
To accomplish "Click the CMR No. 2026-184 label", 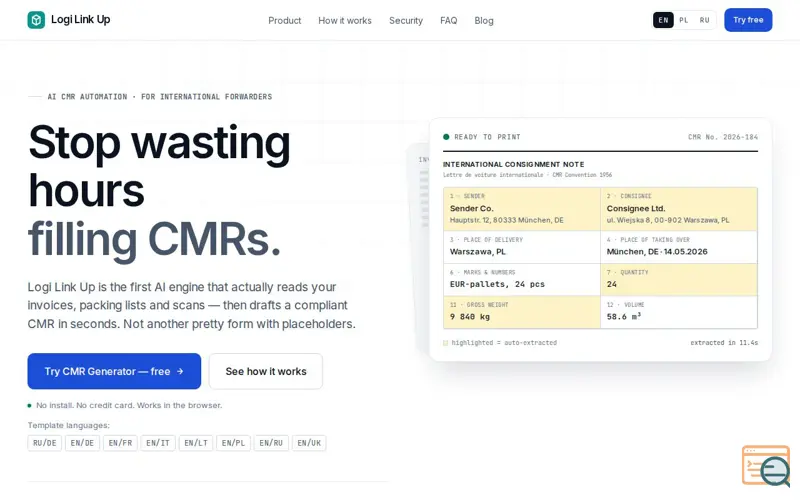I will (722, 137).
